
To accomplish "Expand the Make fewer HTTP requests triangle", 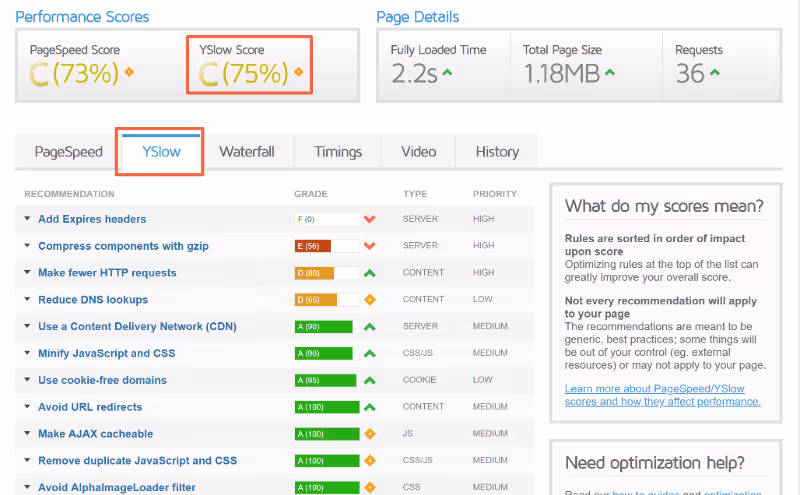I will [x=27, y=272].
